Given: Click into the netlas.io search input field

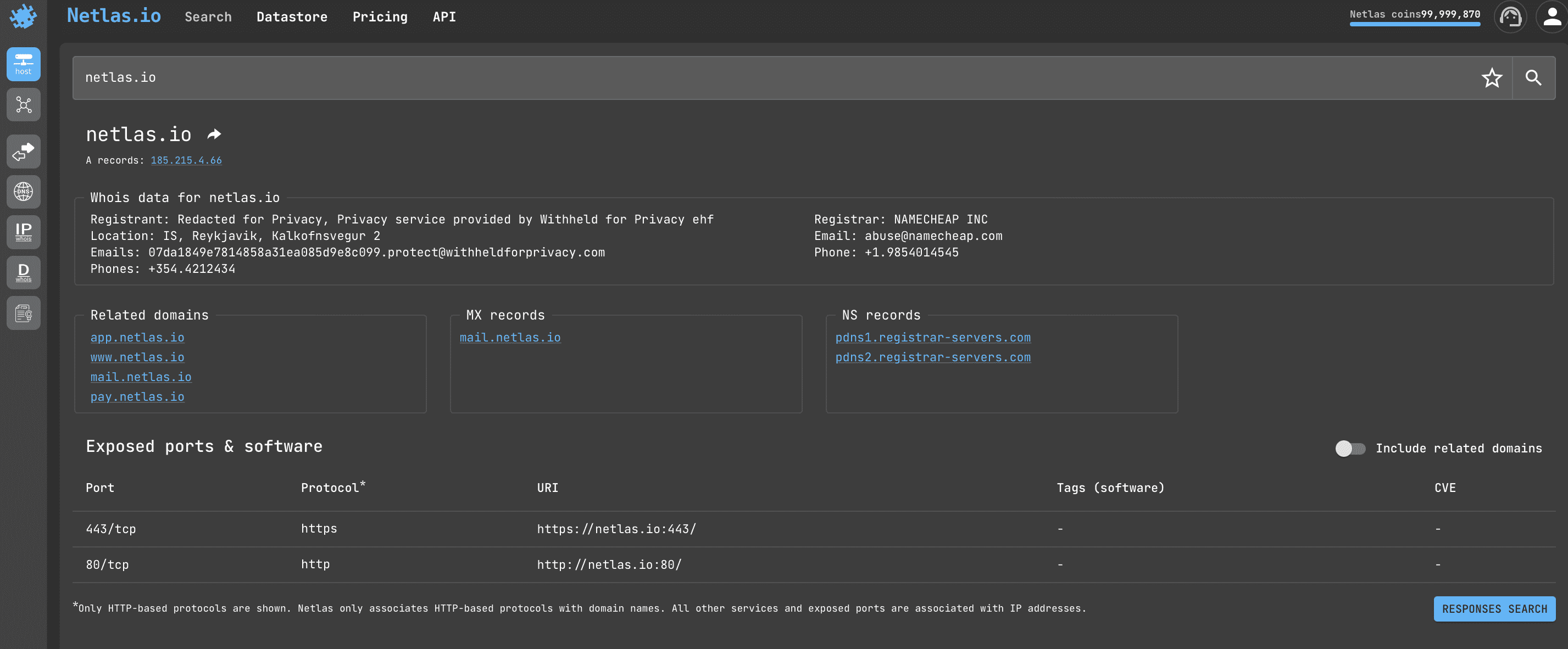Looking at the screenshot, I should pyautogui.click(x=731, y=78).
